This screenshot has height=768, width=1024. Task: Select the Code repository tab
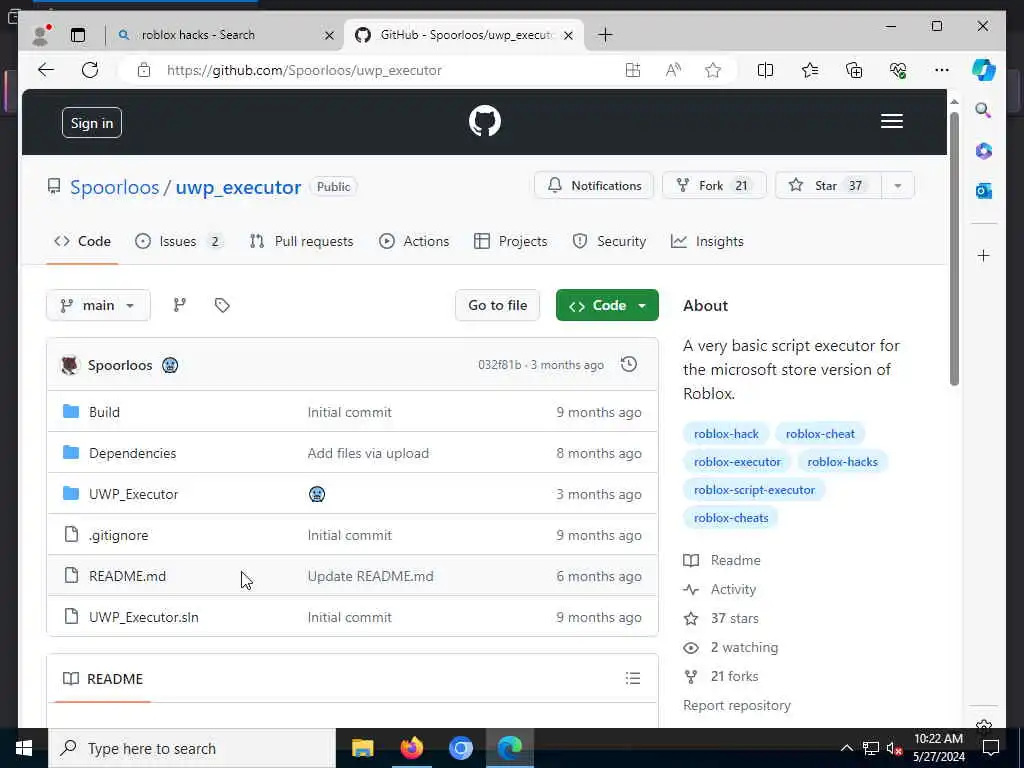click(82, 241)
